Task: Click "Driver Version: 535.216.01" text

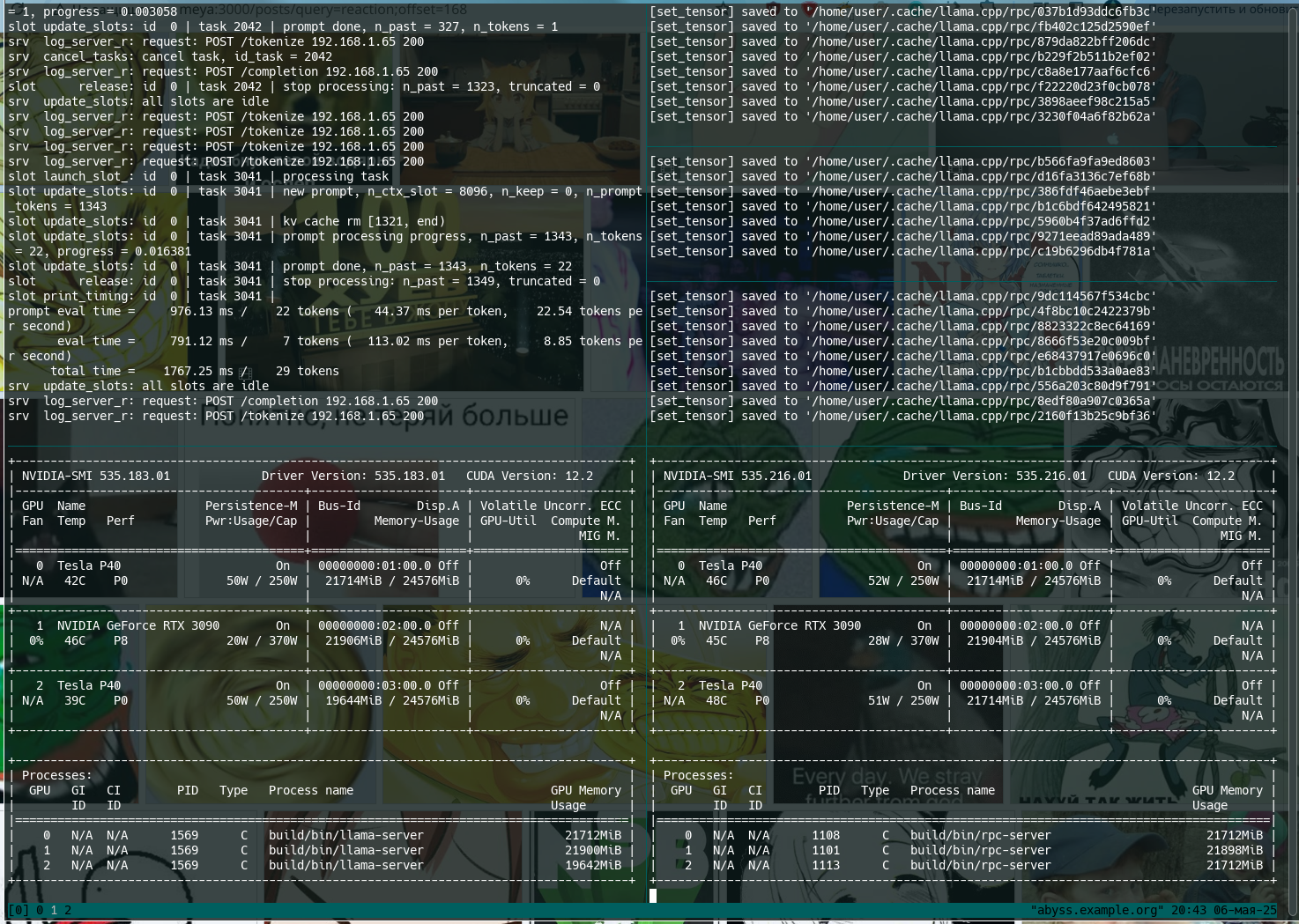Action: pos(995,476)
